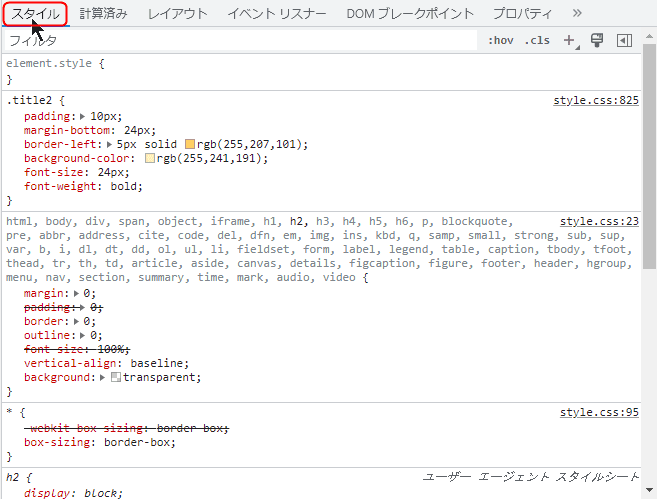Click the struck-through -webkit-box-sizing declaration
This screenshot has width=657, height=499.
point(126,429)
